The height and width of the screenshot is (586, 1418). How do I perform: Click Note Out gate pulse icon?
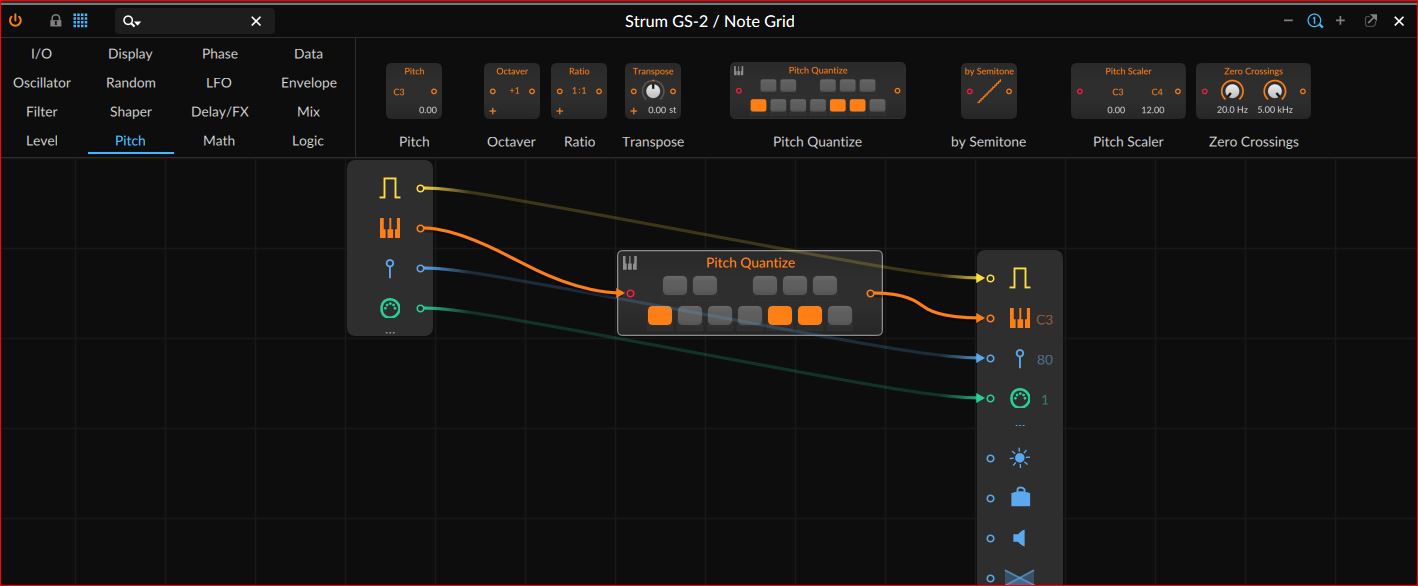[1020, 278]
